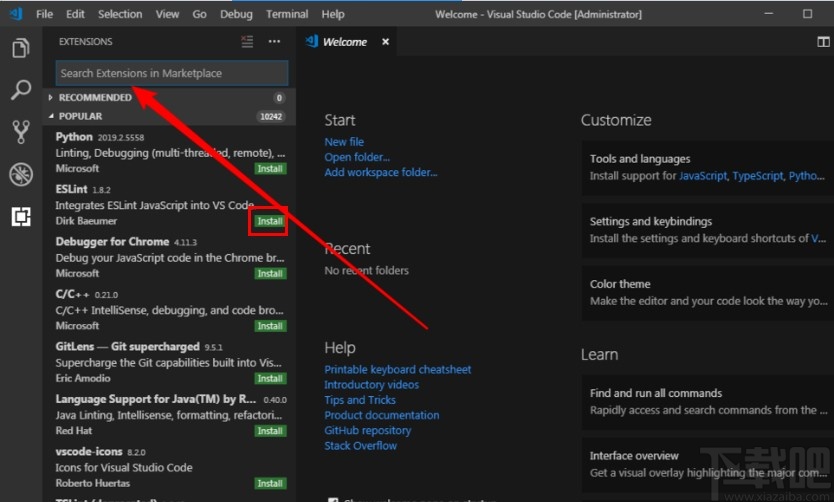
Task: Click the Popular count badge 10242
Action: [271, 116]
